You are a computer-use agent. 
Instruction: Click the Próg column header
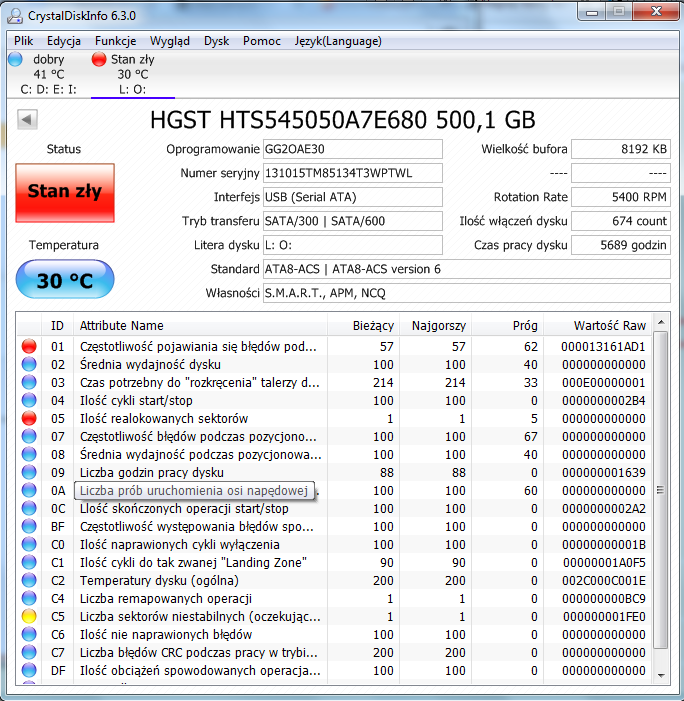tap(507, 325)
